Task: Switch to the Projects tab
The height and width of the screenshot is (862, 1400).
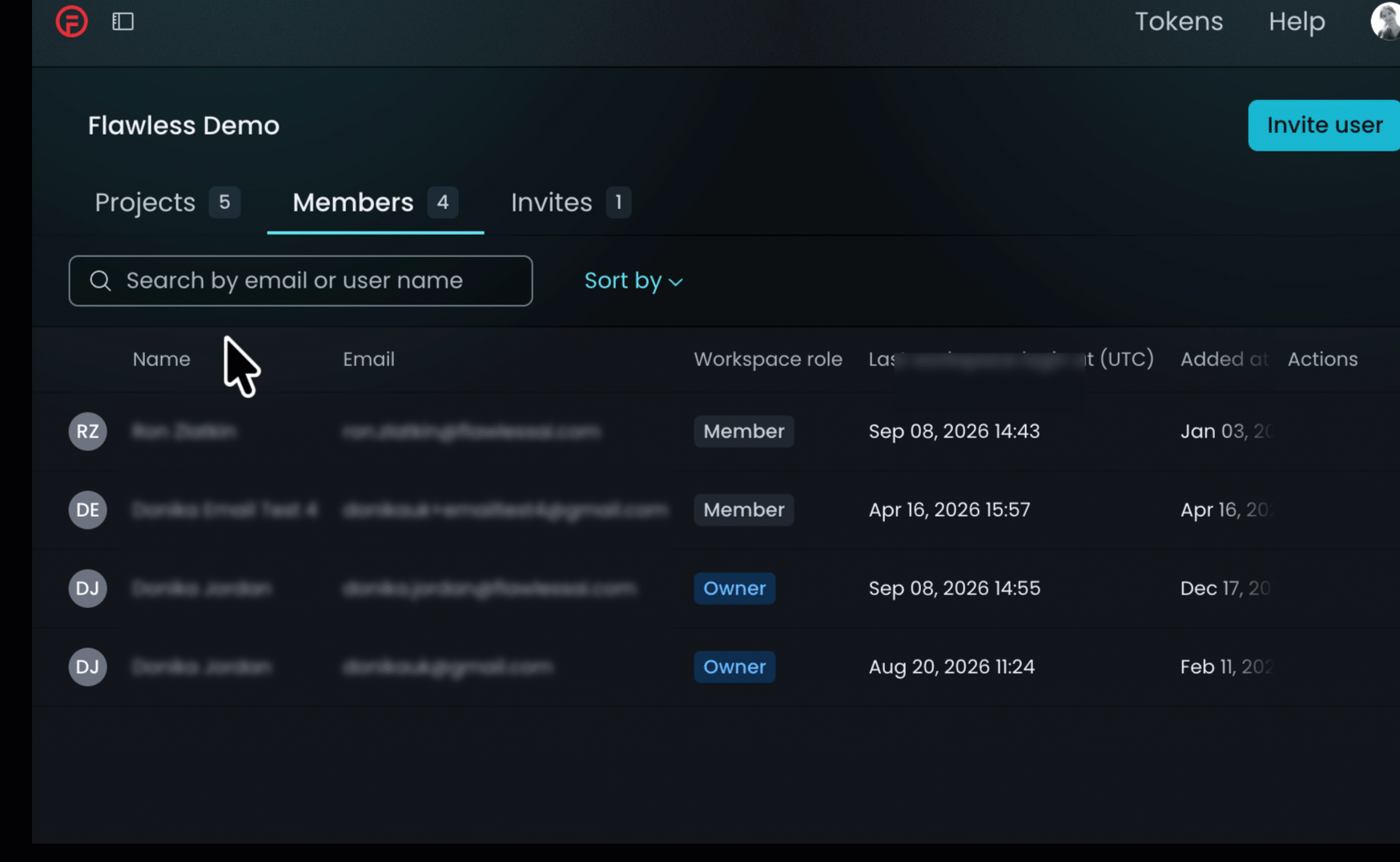Action: pyautogui.click(x=167, y=203)
